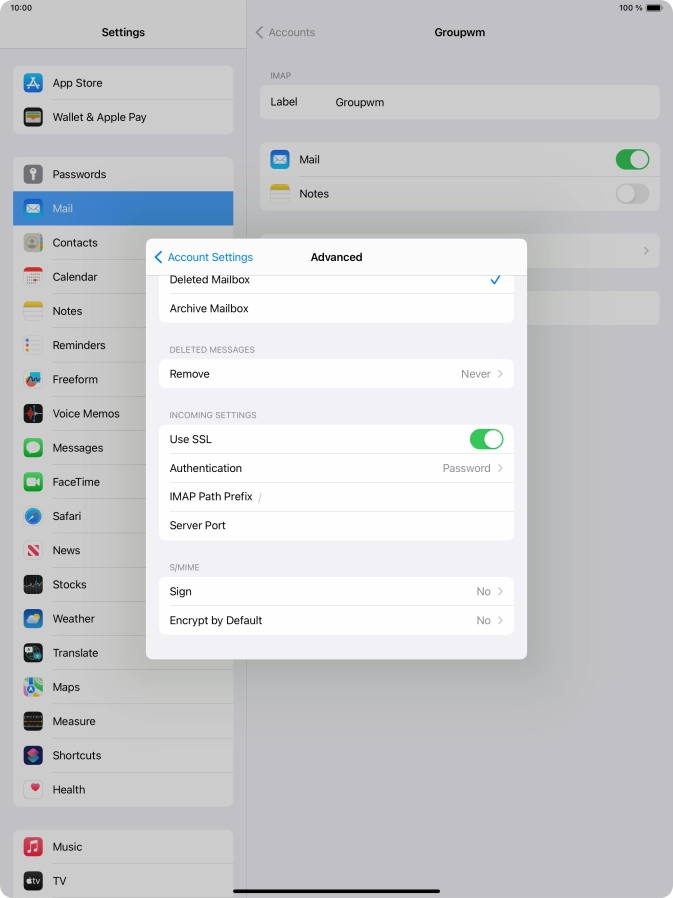The width and height of the screenshot is (673, 898).
Task: Turn off the Mail toggle
Action: pos(631,160)
